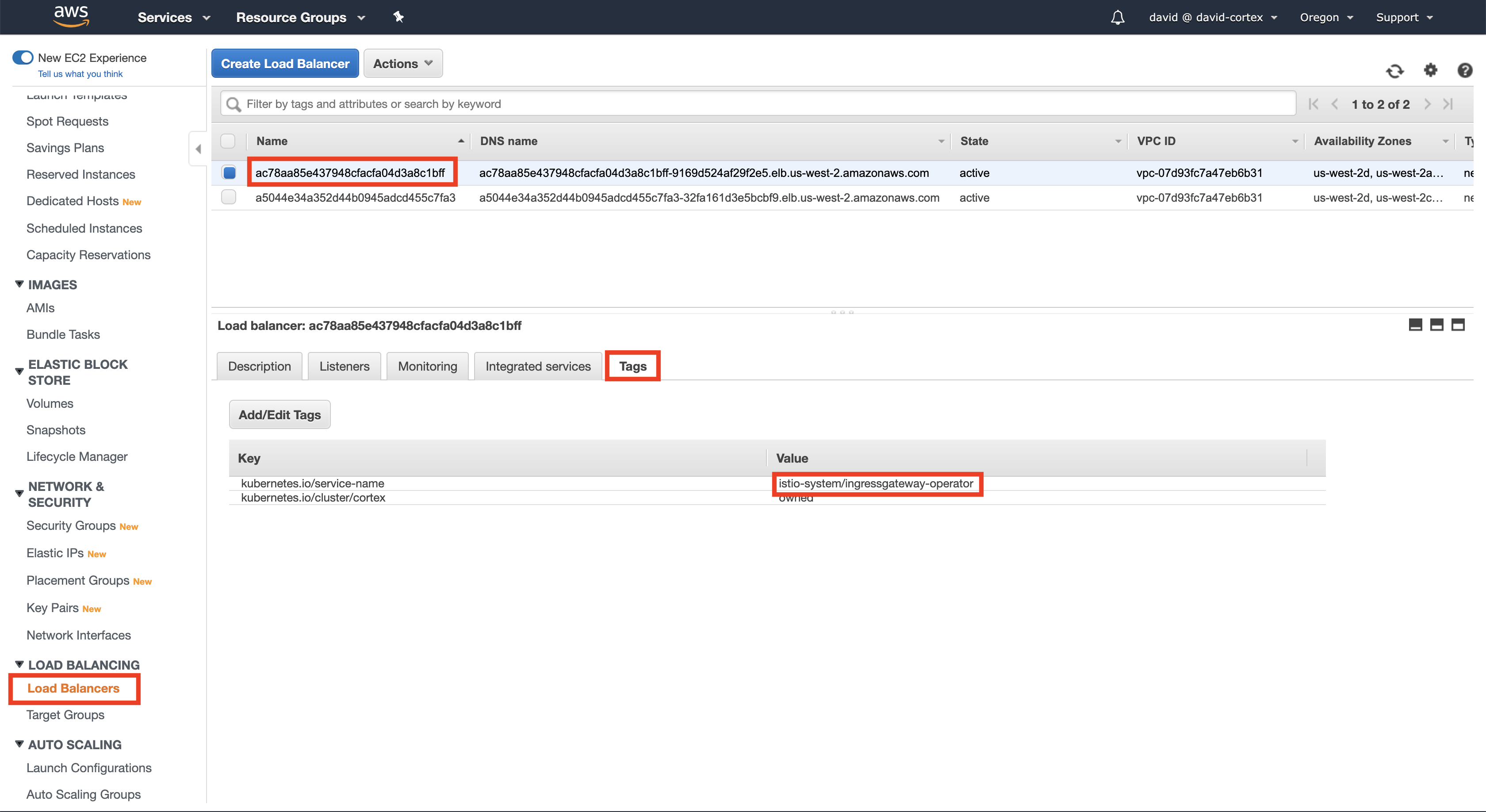Click the pin shortcuts icon
1486x812 pixels.
click(398, 17)
